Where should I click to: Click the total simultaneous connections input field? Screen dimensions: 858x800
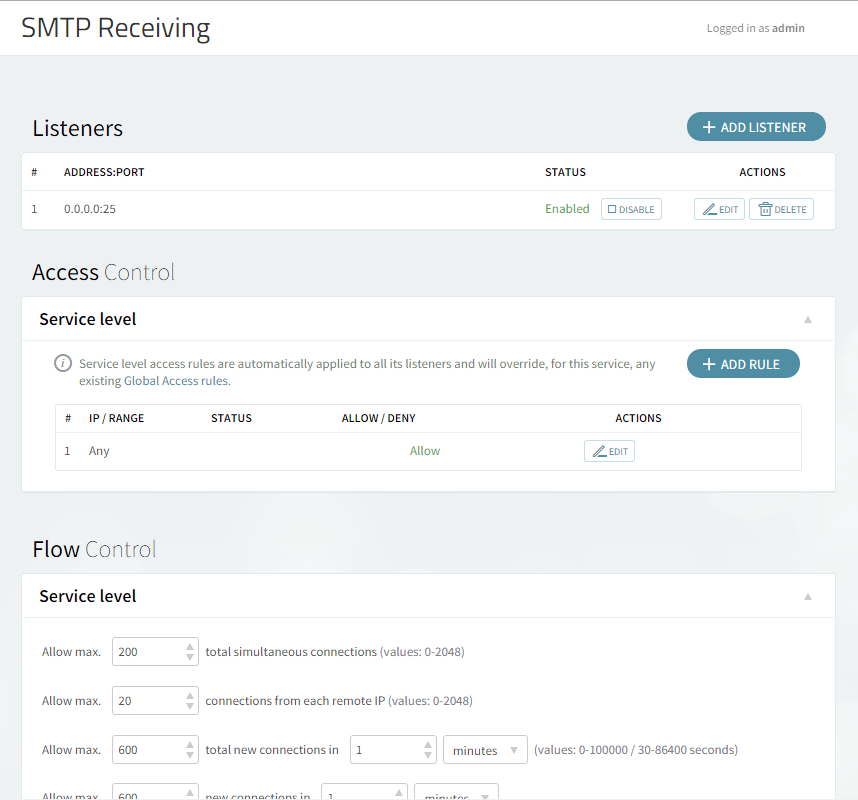click(x=148, y=652)
